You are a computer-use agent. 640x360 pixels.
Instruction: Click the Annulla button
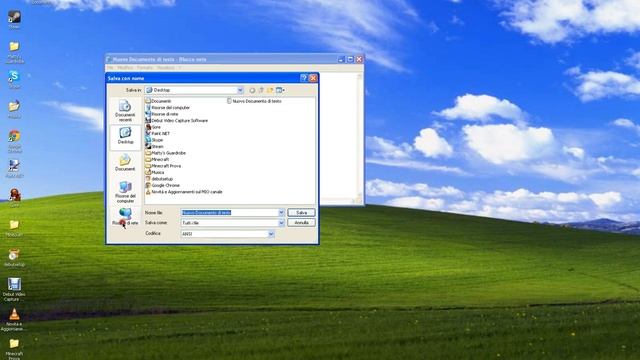(301, 223)
